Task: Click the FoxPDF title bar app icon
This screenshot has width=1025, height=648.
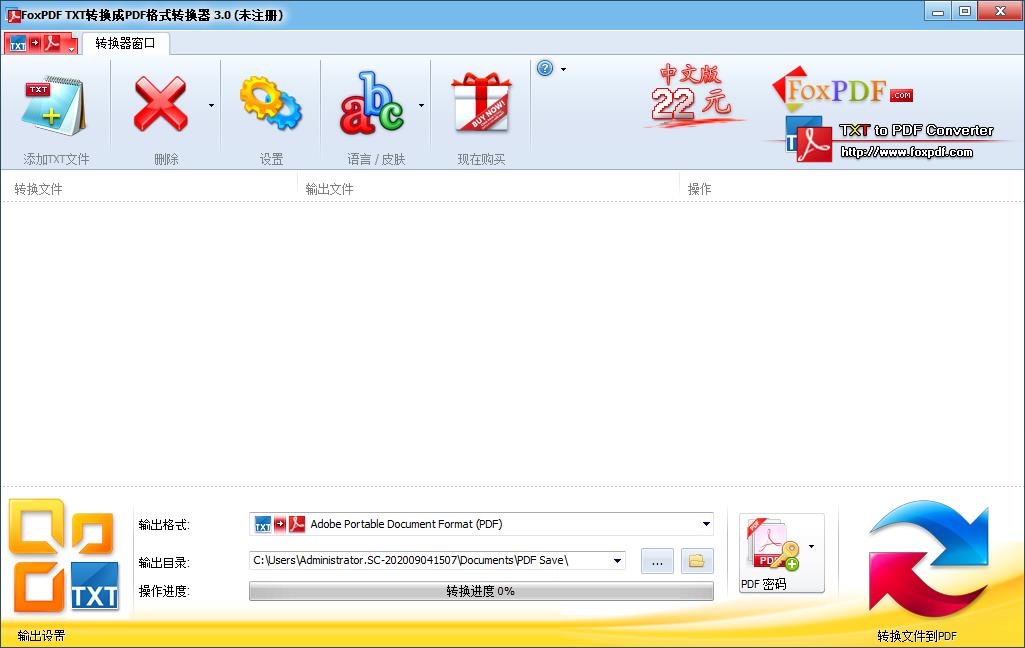Action: 13,15
